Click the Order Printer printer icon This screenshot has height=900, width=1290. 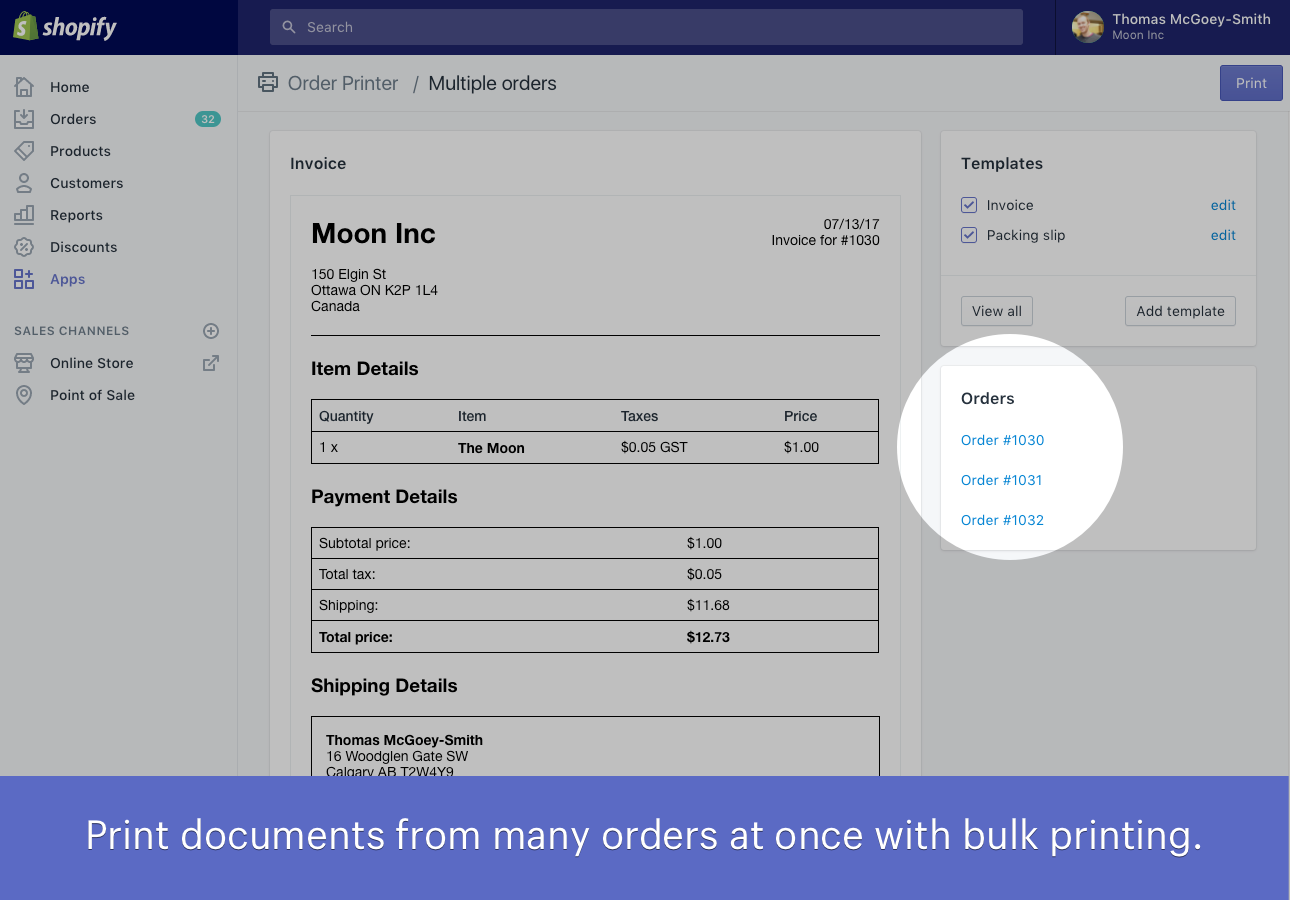268,83
